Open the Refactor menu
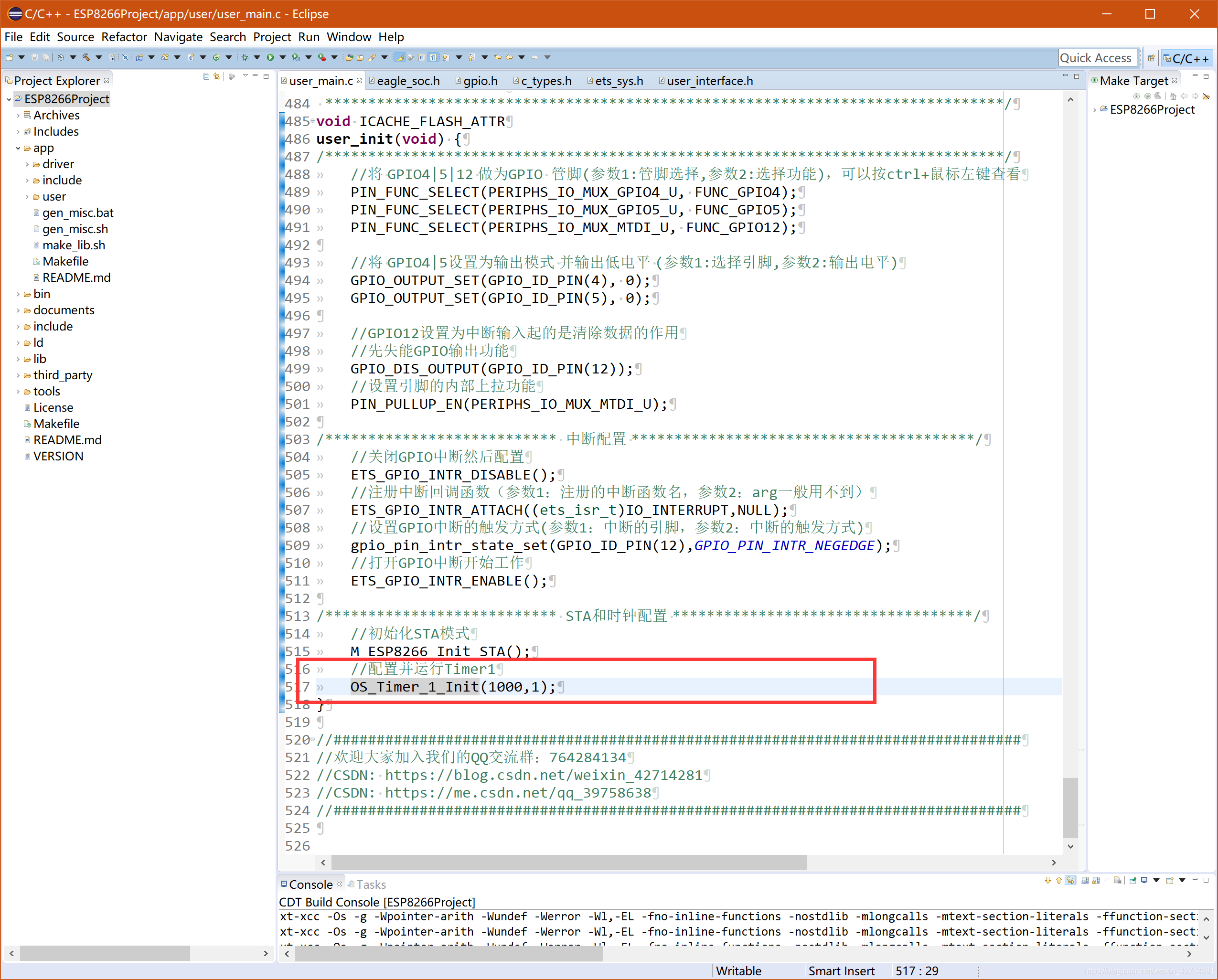Image resolution: width=1218 pixels, height=980 pixels. click(x=124, y=37)
